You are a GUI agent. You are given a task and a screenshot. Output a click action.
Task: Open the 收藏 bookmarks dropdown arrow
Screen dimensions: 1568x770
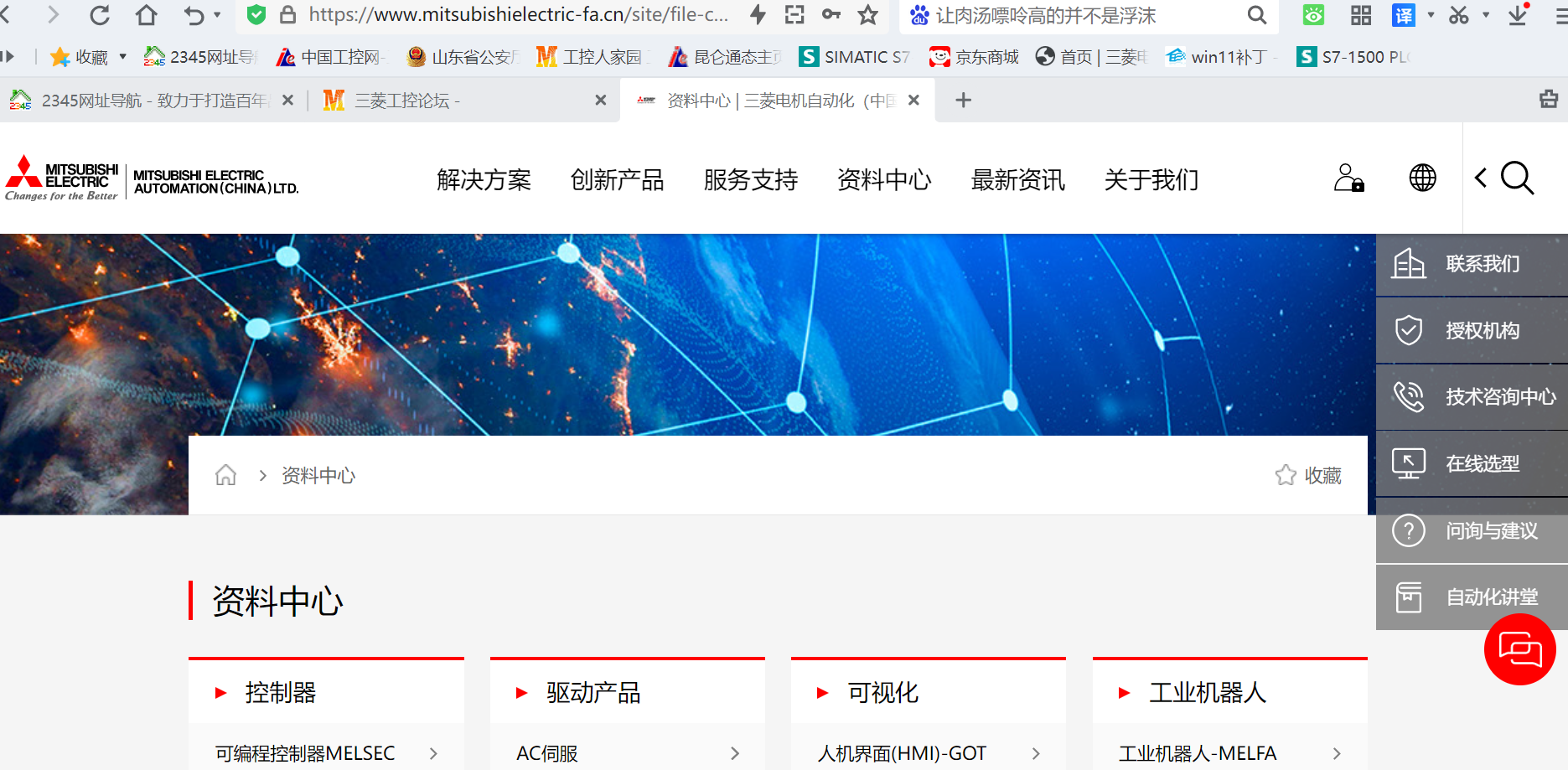(123, 57)
